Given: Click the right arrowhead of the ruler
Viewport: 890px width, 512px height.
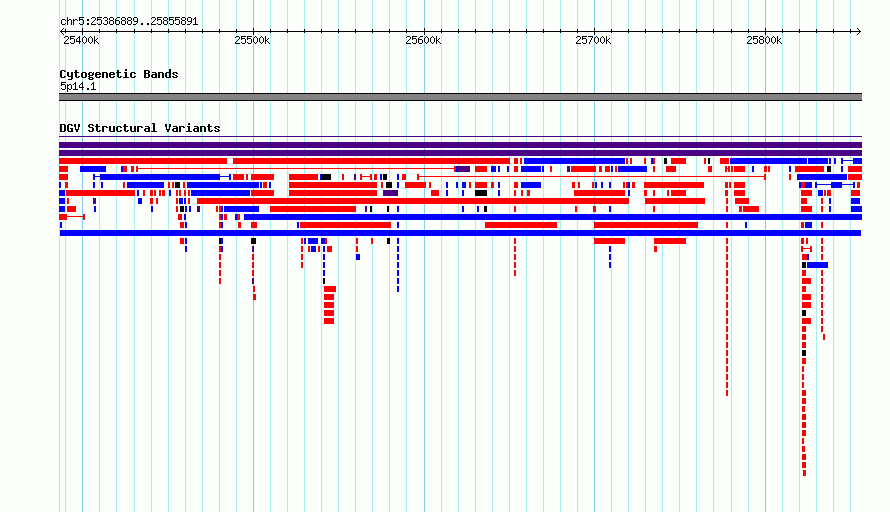Looking at the screenshot, I should [859, 32].
